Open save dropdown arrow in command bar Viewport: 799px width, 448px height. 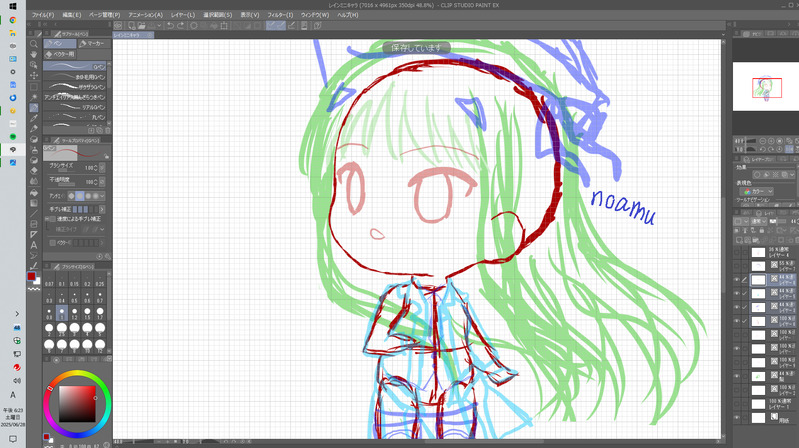(159, 25)
